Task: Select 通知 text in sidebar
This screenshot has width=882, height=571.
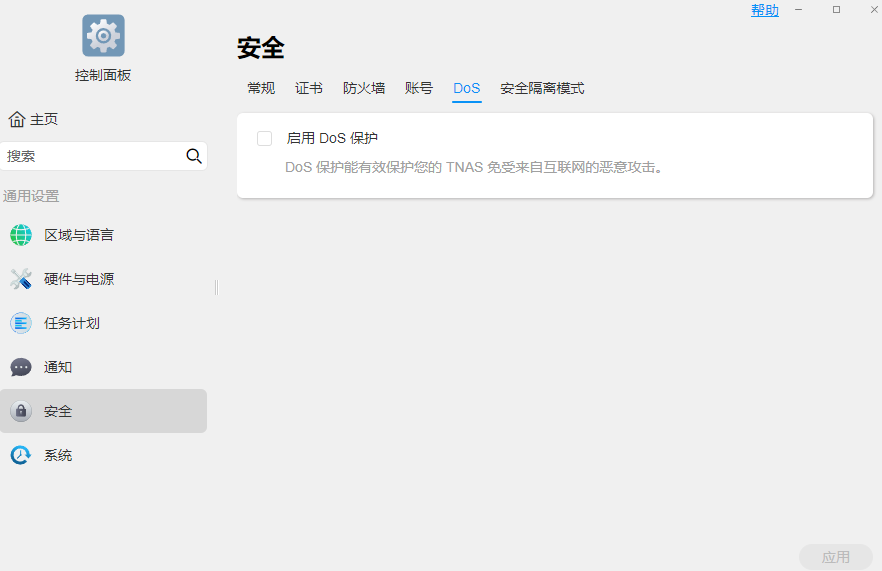Action: click(58, 367)
